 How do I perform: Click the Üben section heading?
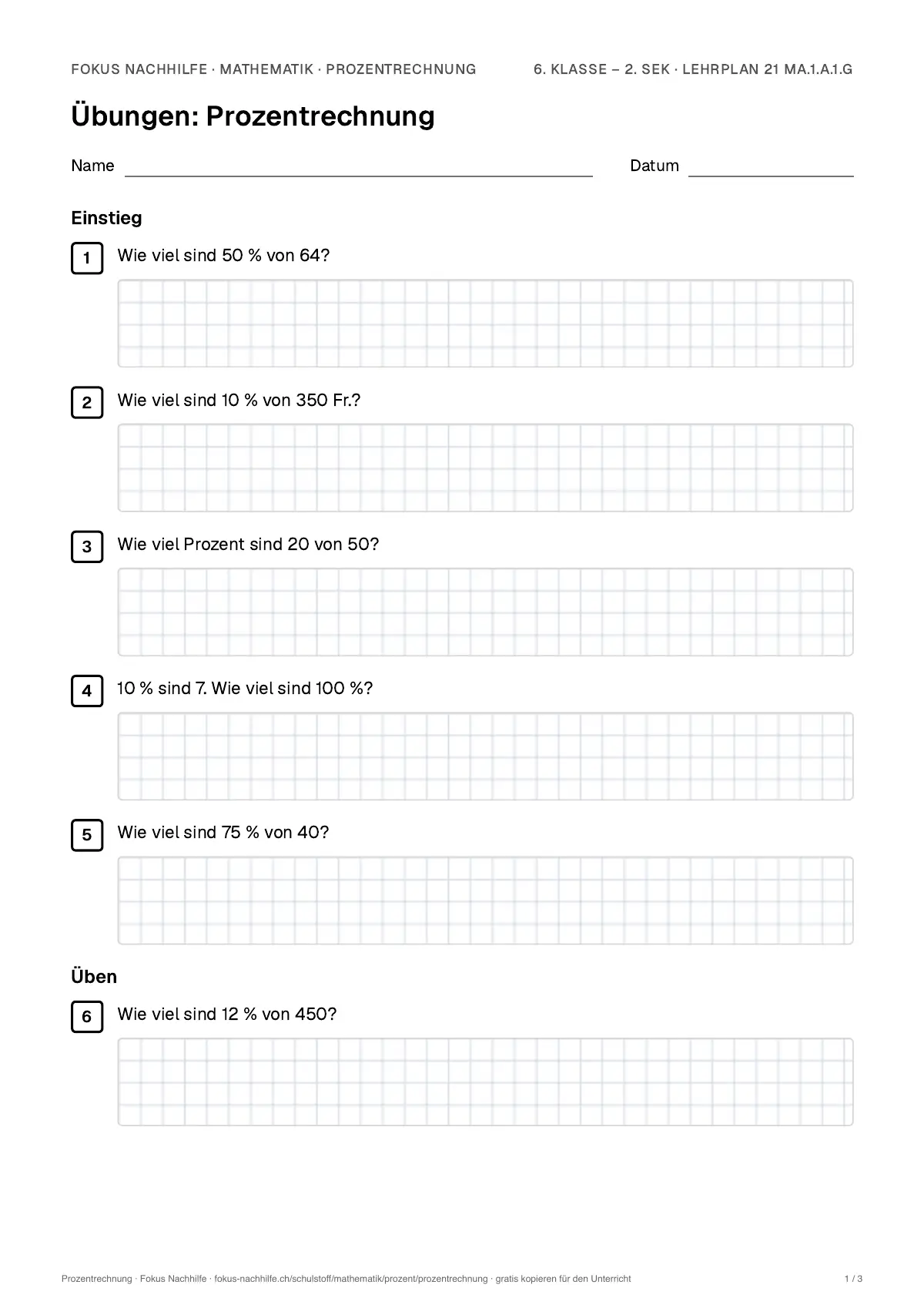[x=94, y=976]
